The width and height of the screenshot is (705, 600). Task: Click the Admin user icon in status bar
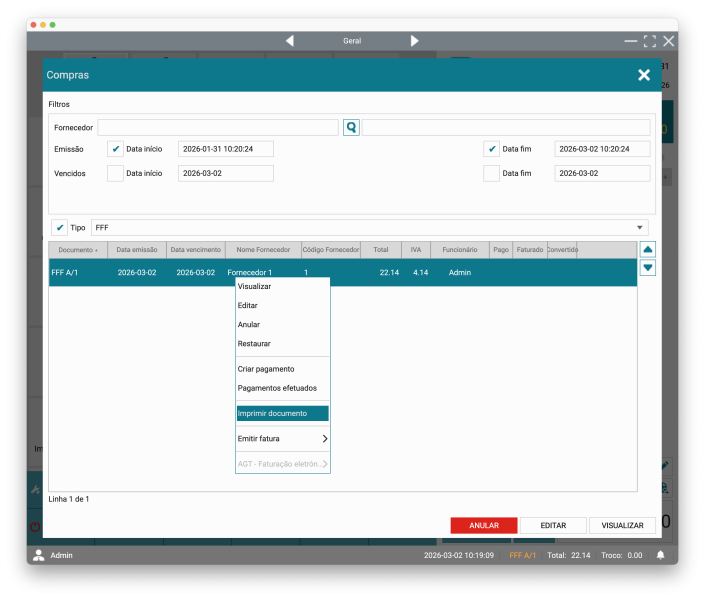point(39,555)
